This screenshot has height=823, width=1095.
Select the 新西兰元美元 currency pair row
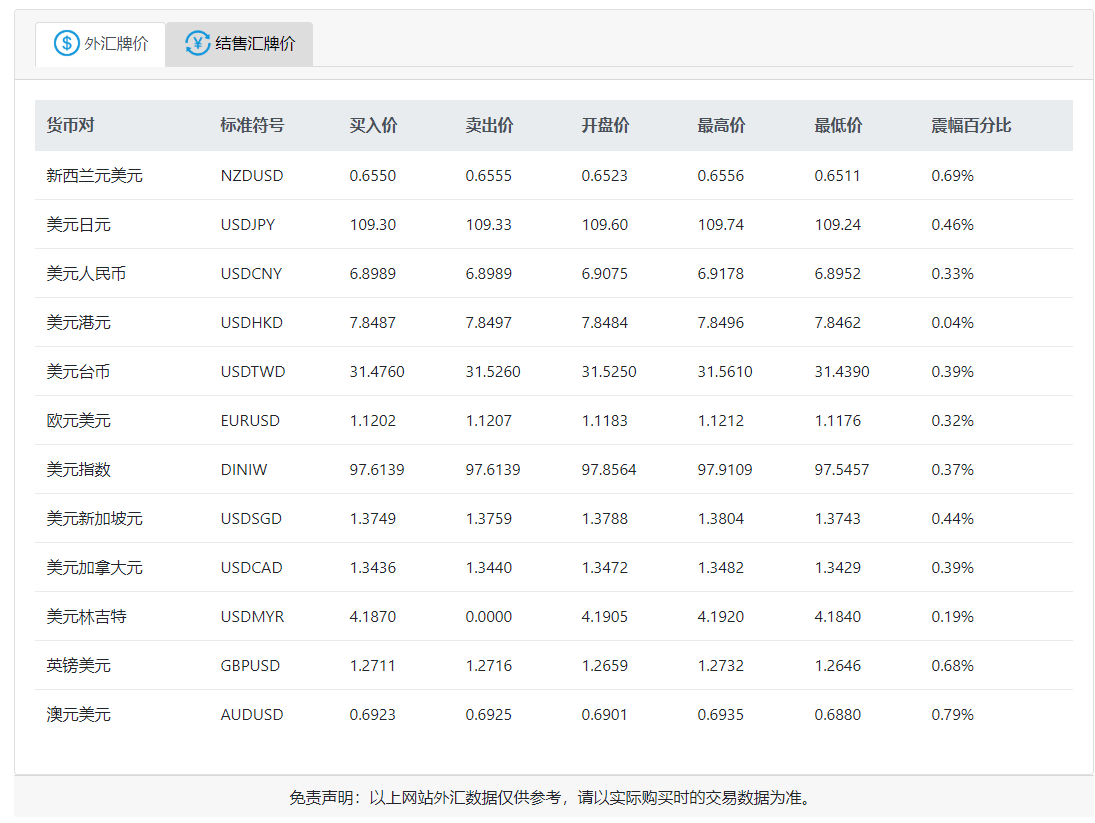(x=554, y=176)
